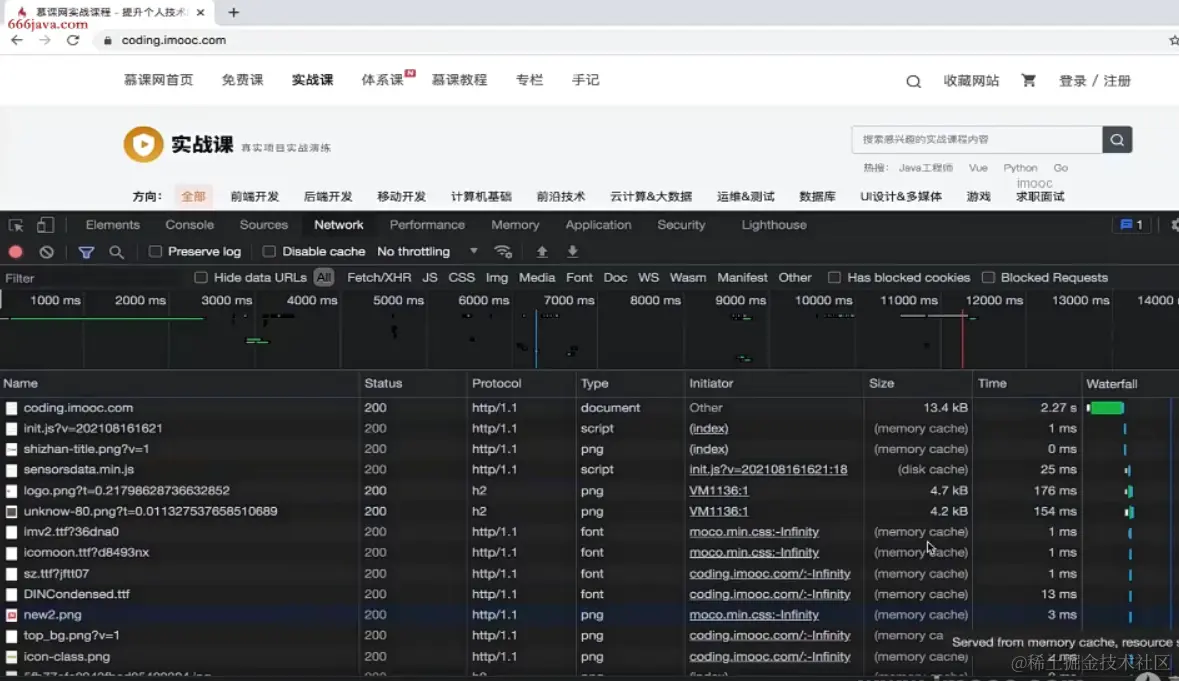Switch to the Sources tab
This screenshot has height=681, width=1179.
tap(264, 225)
